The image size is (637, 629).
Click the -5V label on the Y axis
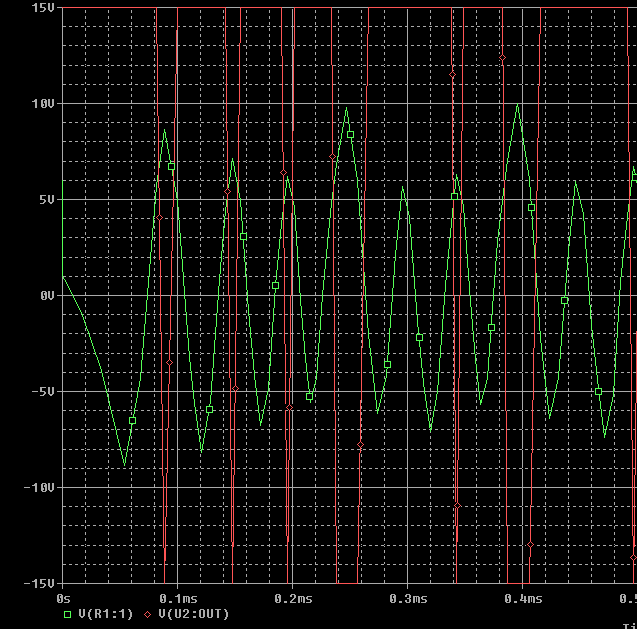click(x=42, y=391)
